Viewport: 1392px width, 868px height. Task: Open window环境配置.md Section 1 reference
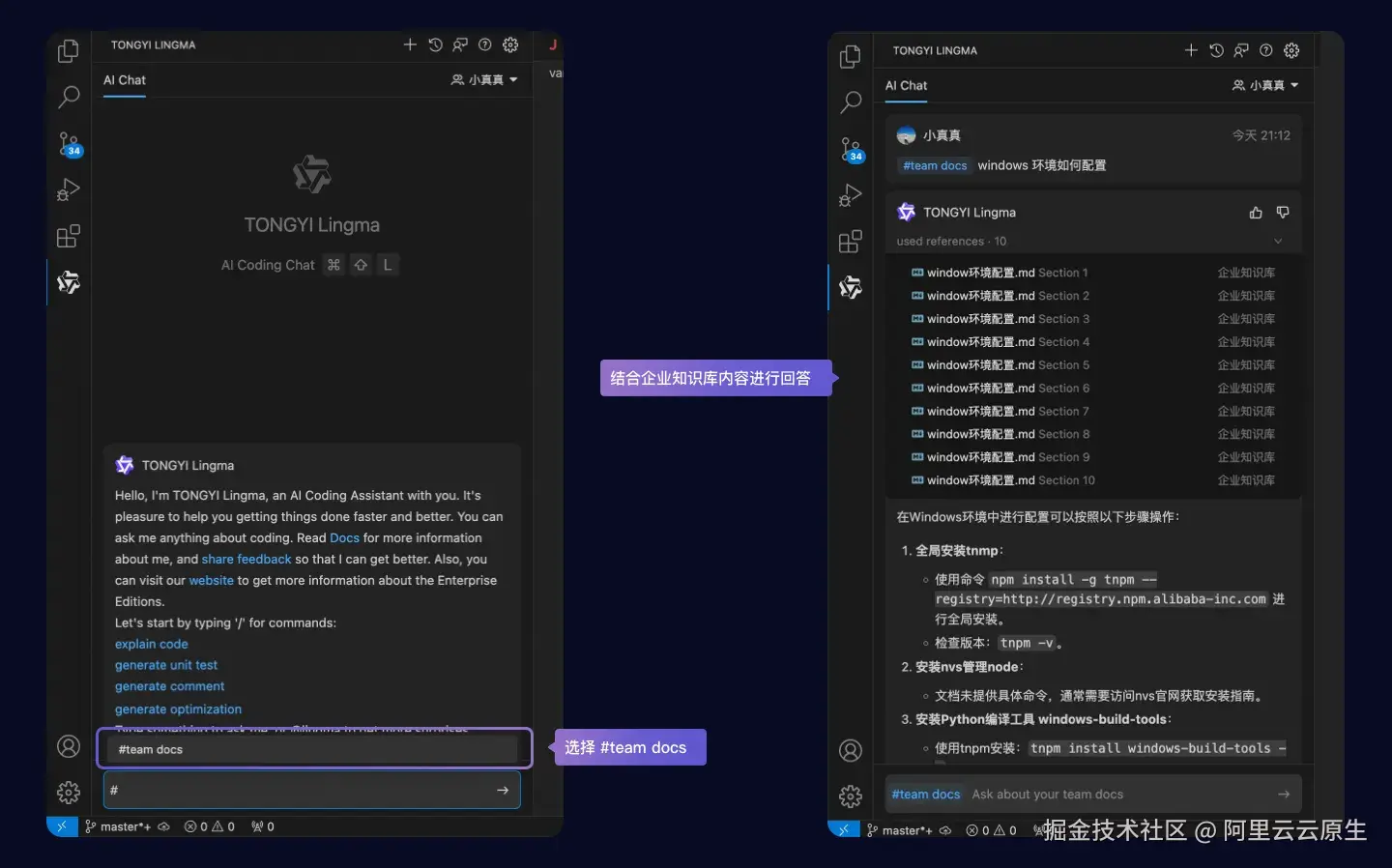[x=1093, y=273]
